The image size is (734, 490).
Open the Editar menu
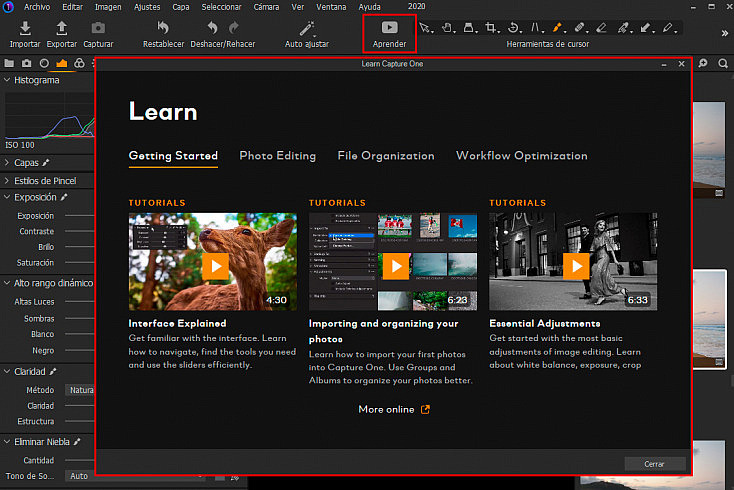[x=73, y=7]
